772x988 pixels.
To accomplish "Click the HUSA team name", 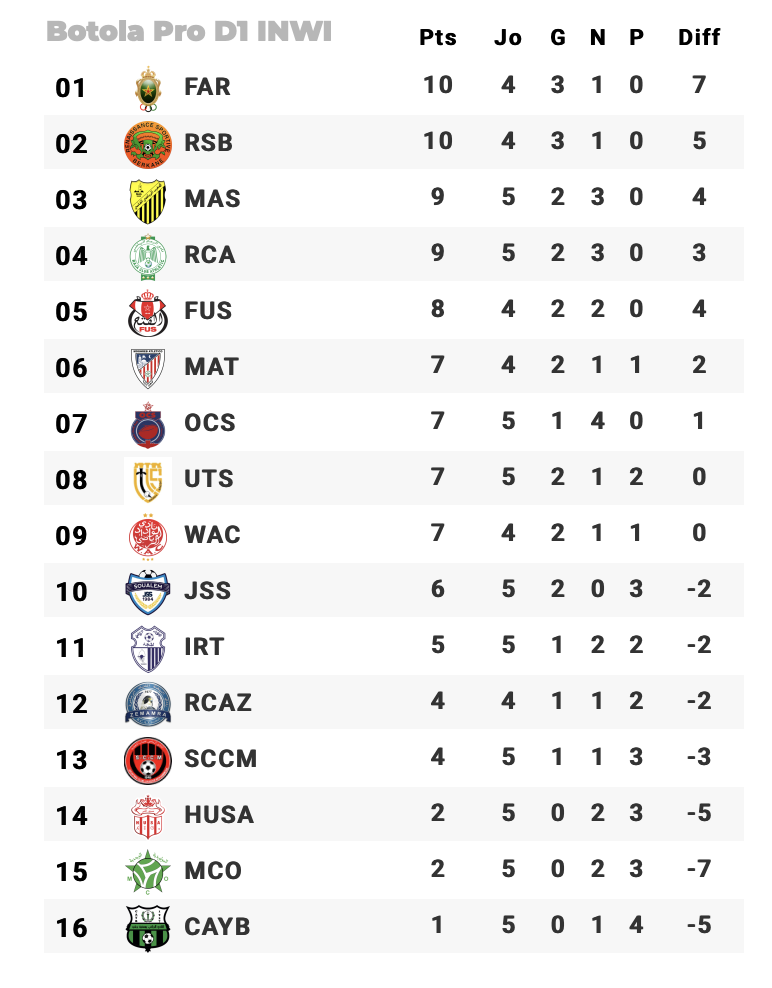I will coord(219,815).
